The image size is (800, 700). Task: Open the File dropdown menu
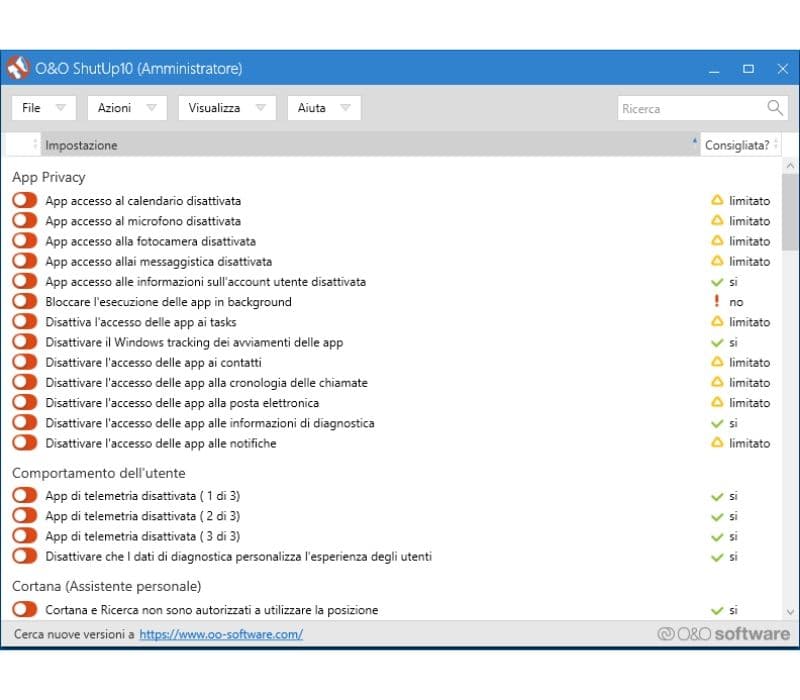click(44, 108)
